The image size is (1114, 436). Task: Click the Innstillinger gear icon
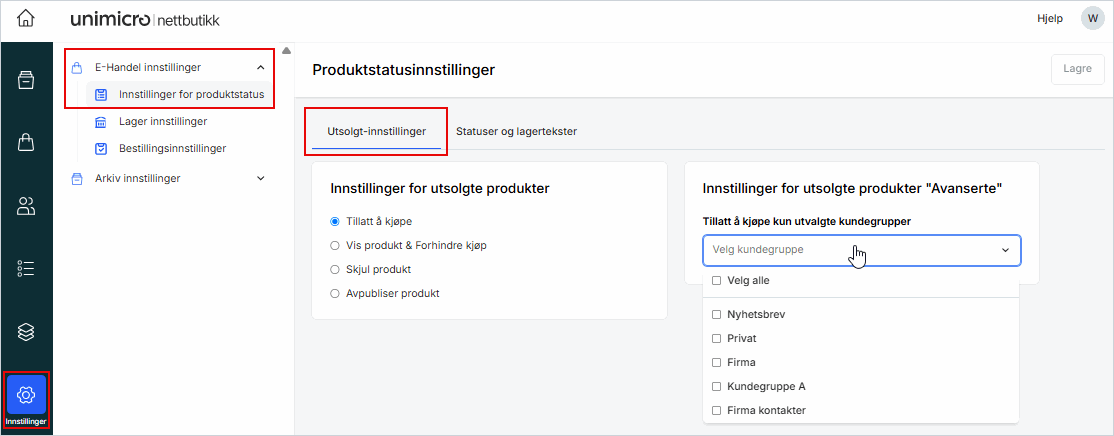26,394
